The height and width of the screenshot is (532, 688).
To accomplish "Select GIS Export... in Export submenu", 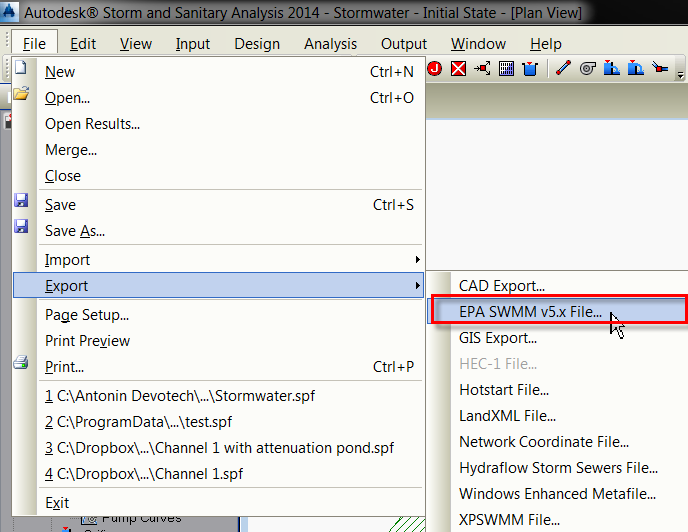I will point(557,338).
